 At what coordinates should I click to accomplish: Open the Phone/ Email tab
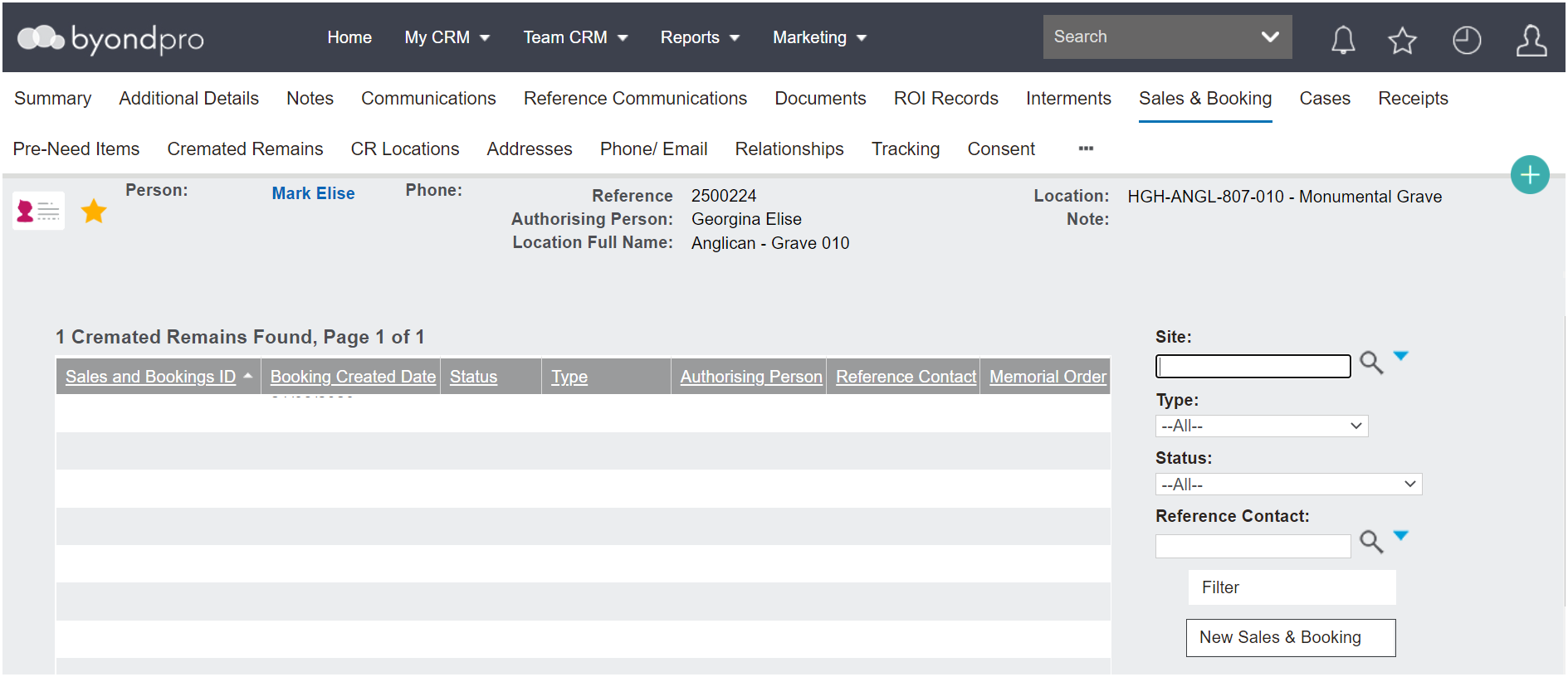click(x=653, y=149)
